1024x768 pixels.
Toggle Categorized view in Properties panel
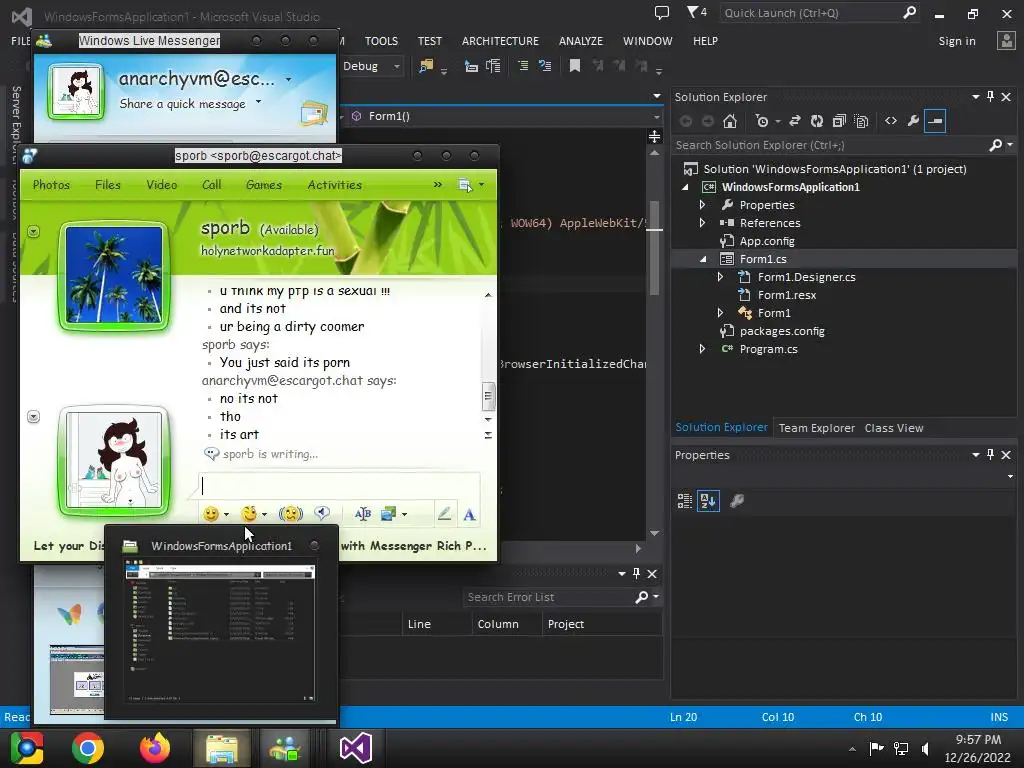pyautogui.click(x=684, y=501)
